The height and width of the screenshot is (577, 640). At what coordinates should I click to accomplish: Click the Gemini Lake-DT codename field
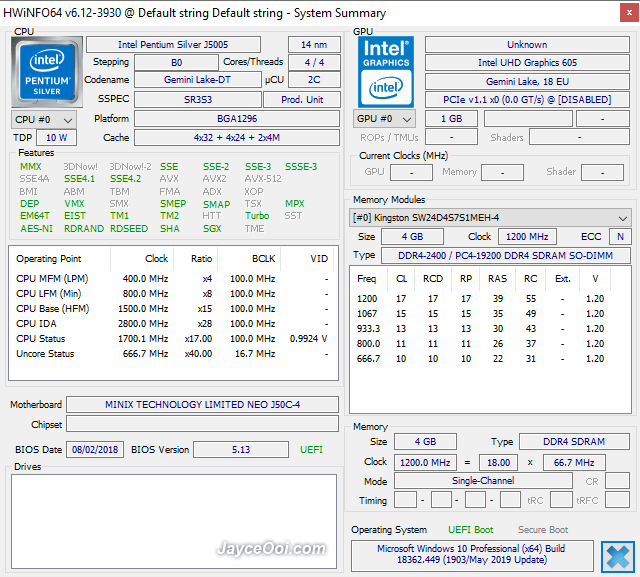coord(198,80)
